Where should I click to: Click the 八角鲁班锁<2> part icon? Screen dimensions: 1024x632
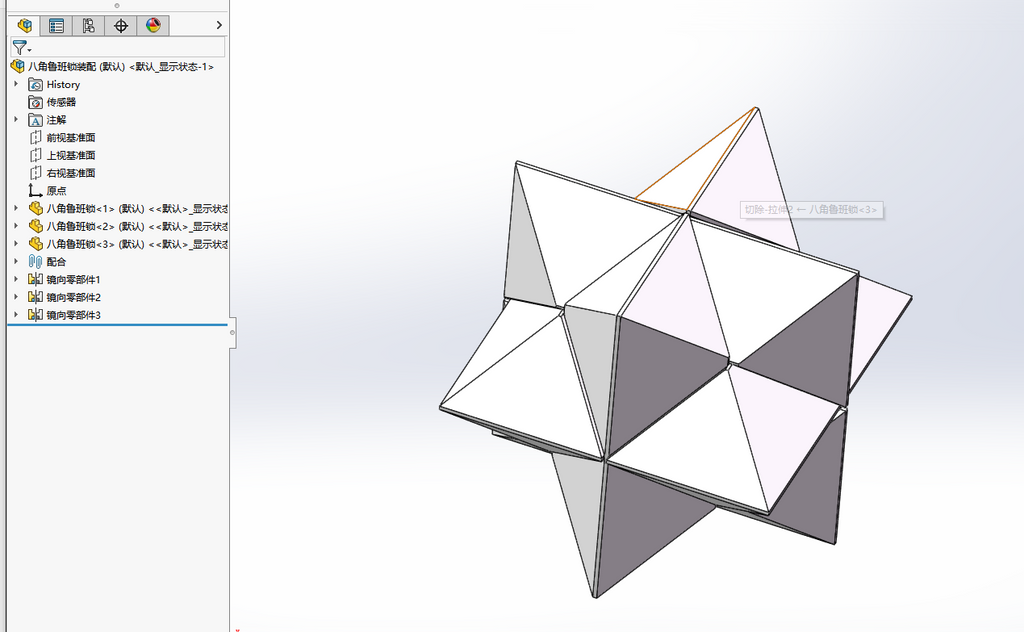[36, 226]
